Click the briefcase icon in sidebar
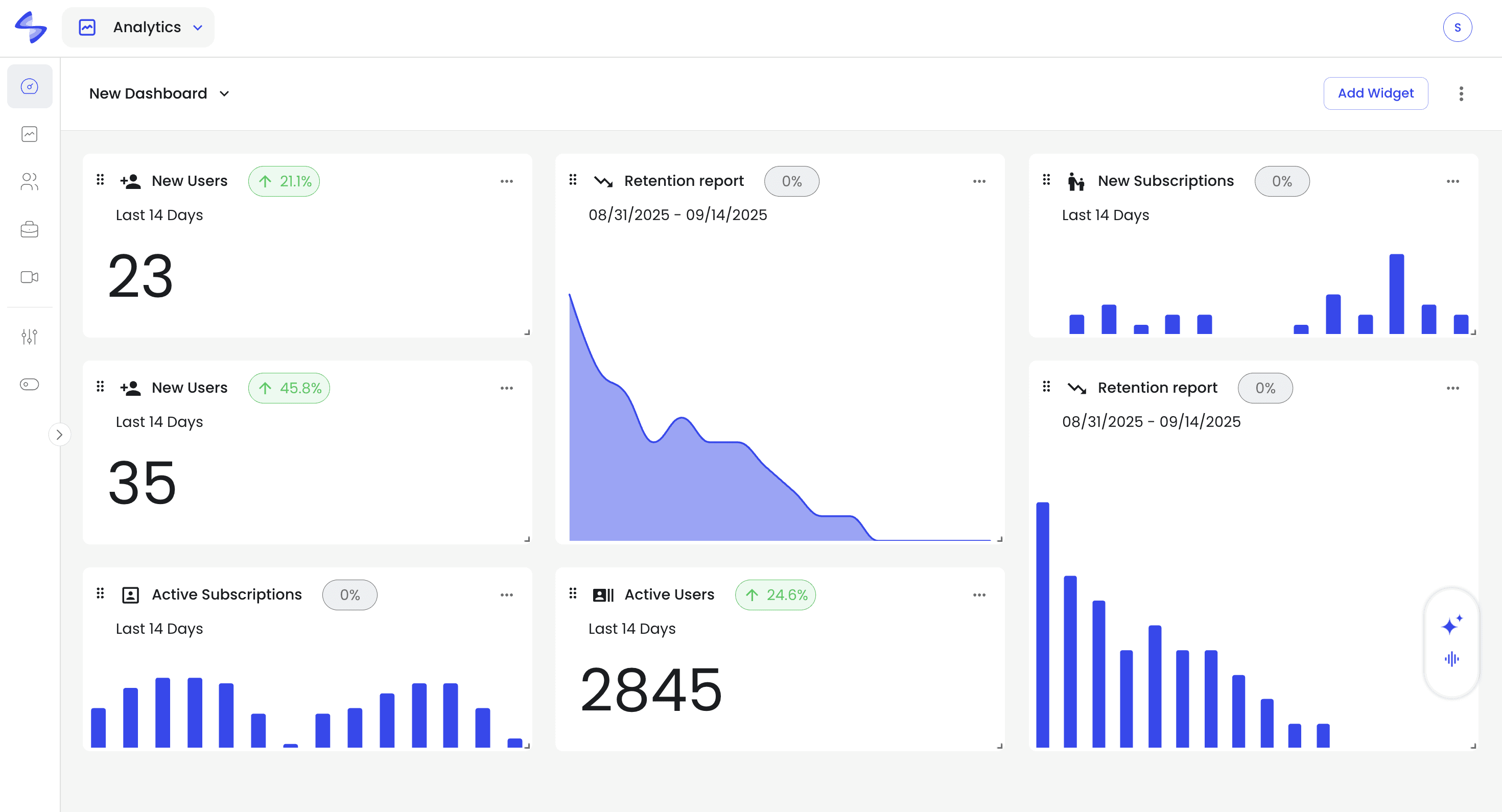 pos(29,230)
